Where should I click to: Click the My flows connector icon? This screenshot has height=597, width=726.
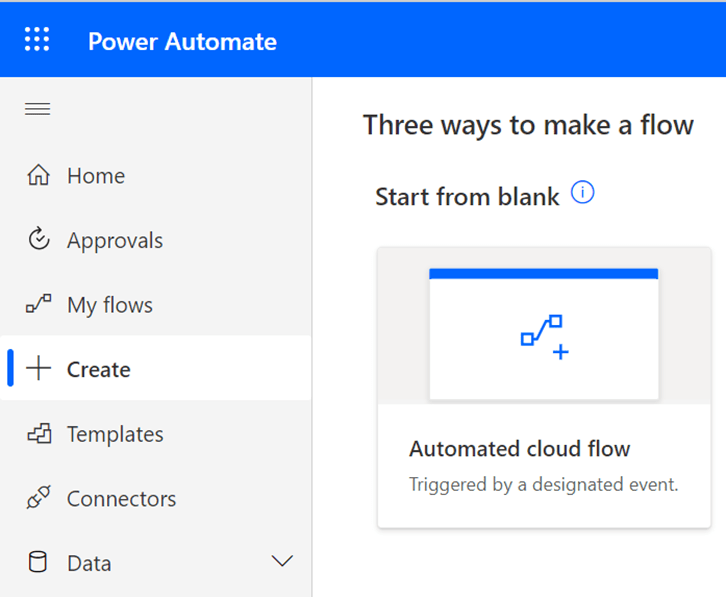pos(38,304)
